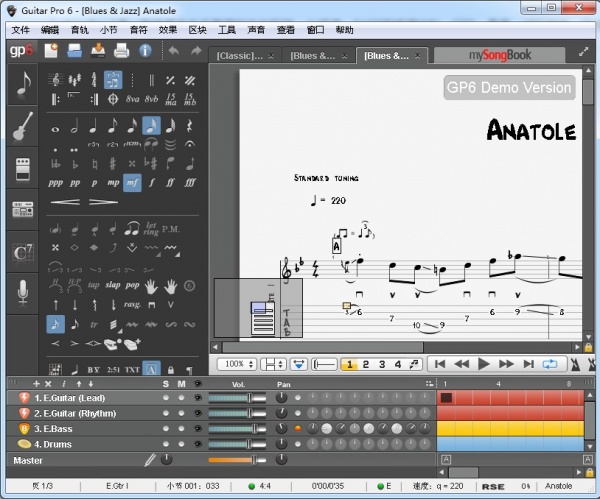Open the 文件 menu

click(20, 30)
